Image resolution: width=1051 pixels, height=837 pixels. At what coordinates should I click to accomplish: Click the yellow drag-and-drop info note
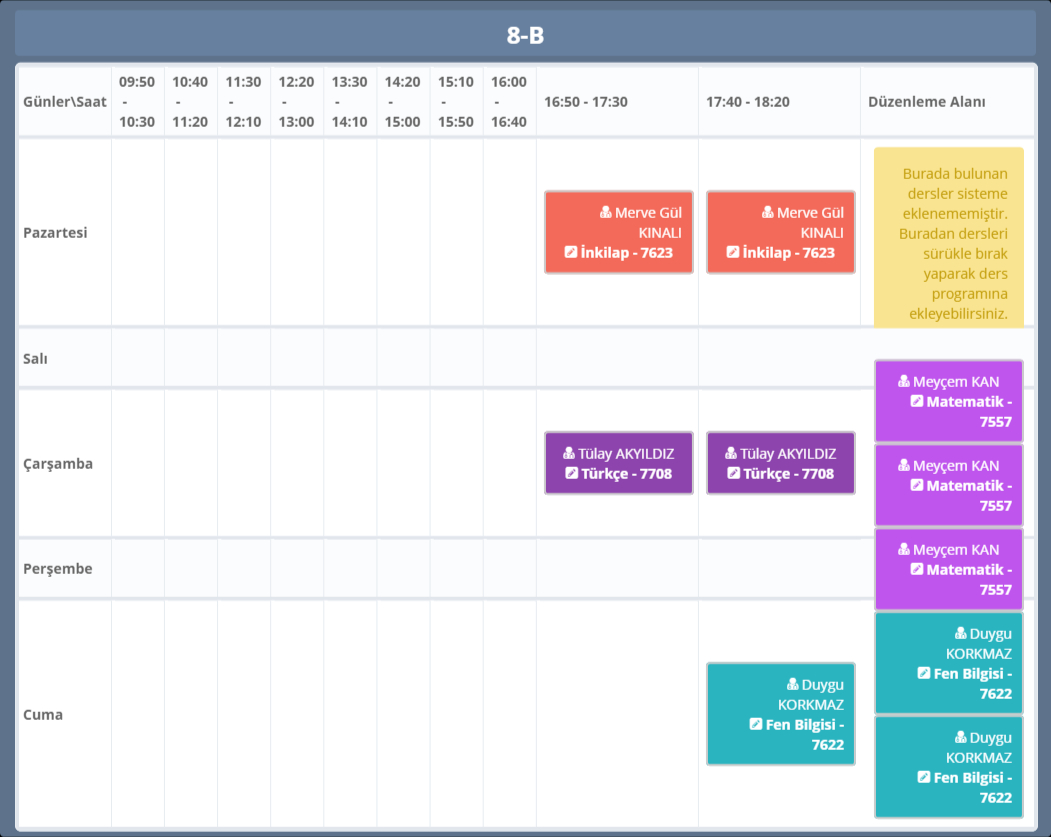[948, 237]
